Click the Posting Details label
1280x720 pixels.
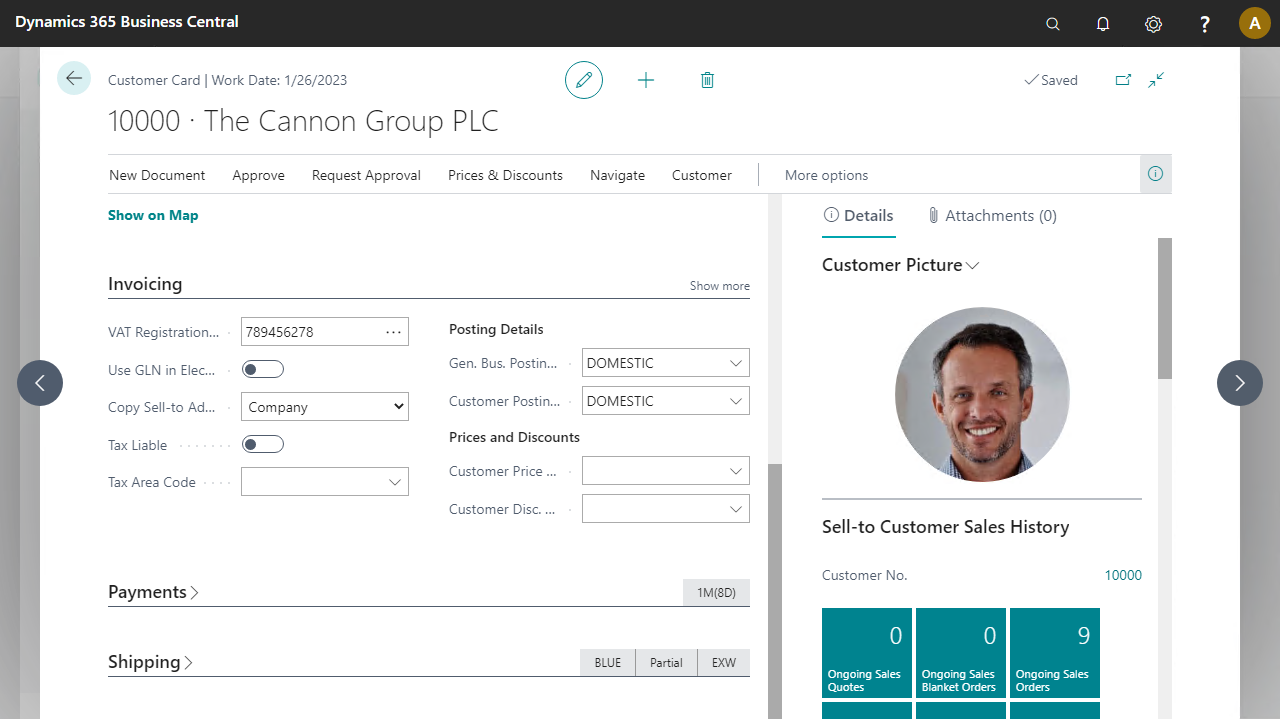(x=496, y=329)
